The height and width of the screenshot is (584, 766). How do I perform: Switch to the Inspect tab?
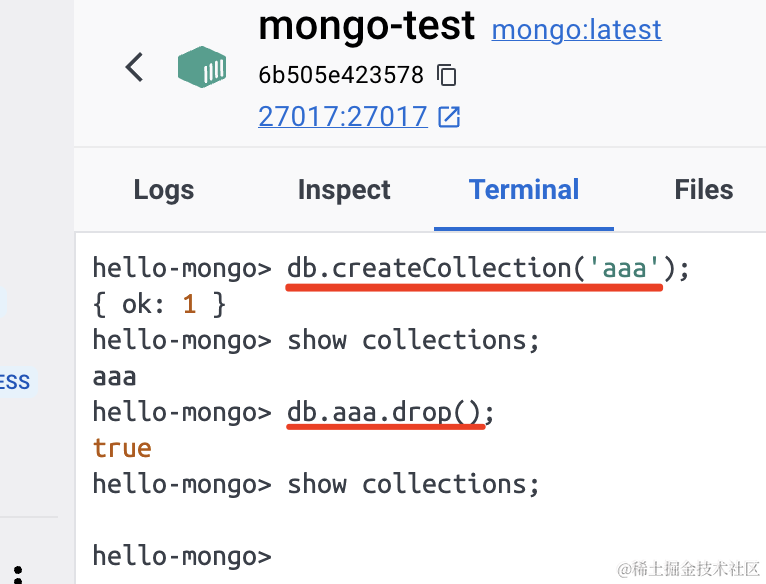pyautogui.click(x=344, y=190)
